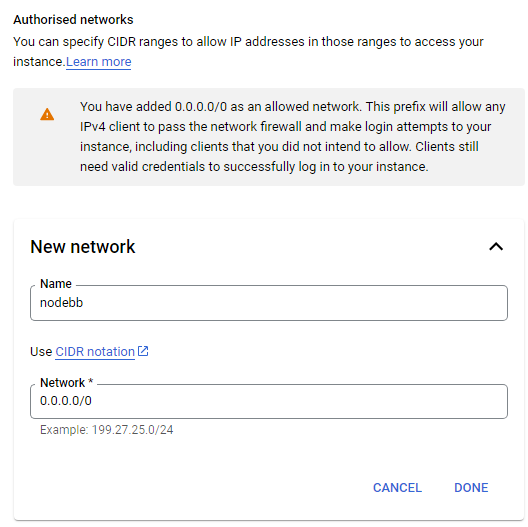Click the Example: 199.27.25.0/24 hint text

(106, 430)
